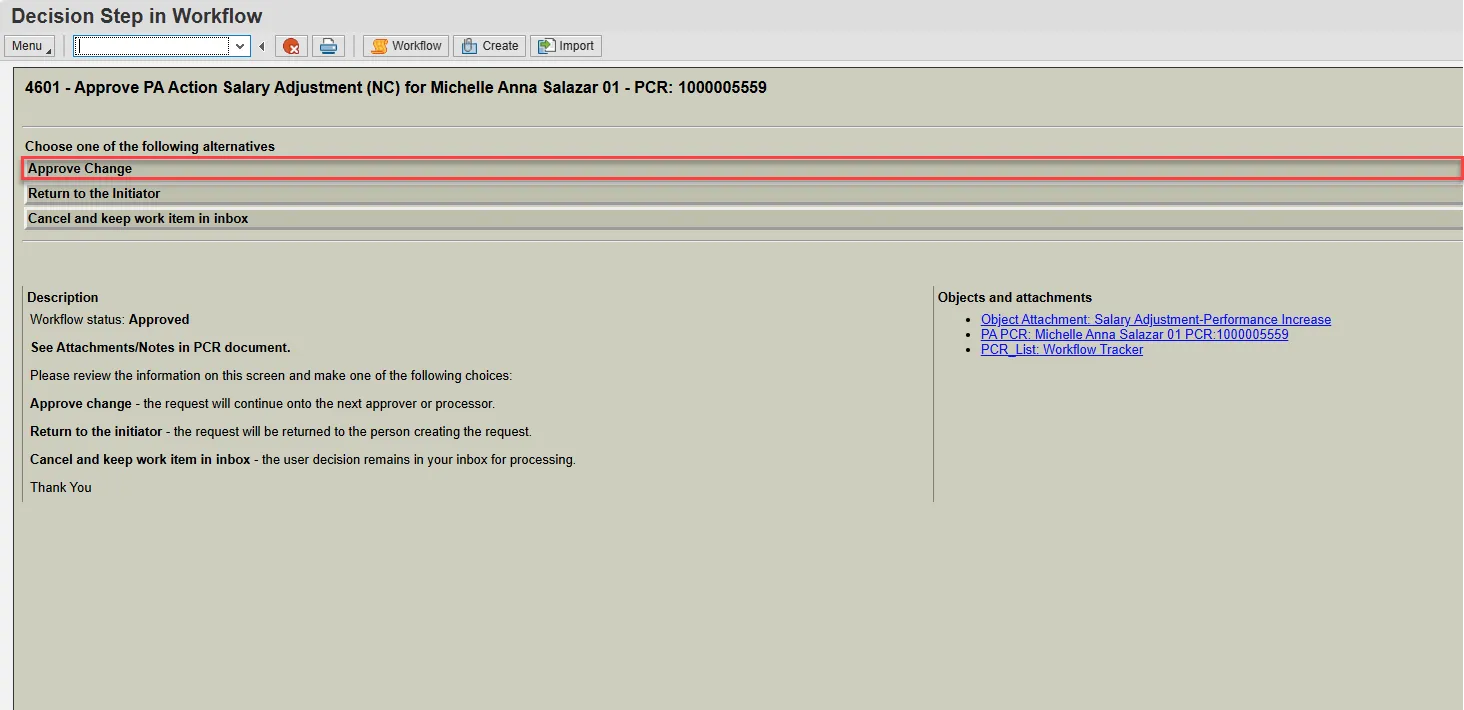Viewport: 1464px width, 710px height.
Task: Expand the command field dropdown arrow
Action: [x=240, y=46]
